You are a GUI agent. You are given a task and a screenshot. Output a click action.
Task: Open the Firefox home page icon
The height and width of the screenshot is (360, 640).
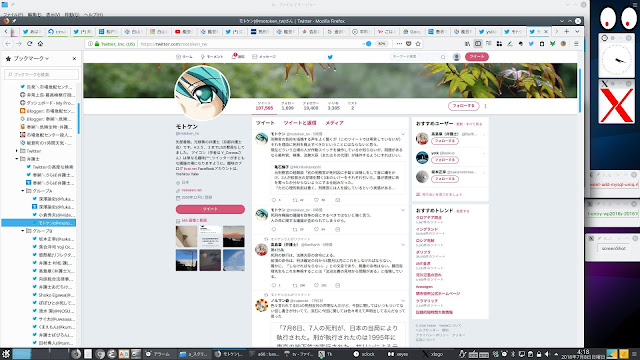[x=40, y=44]
